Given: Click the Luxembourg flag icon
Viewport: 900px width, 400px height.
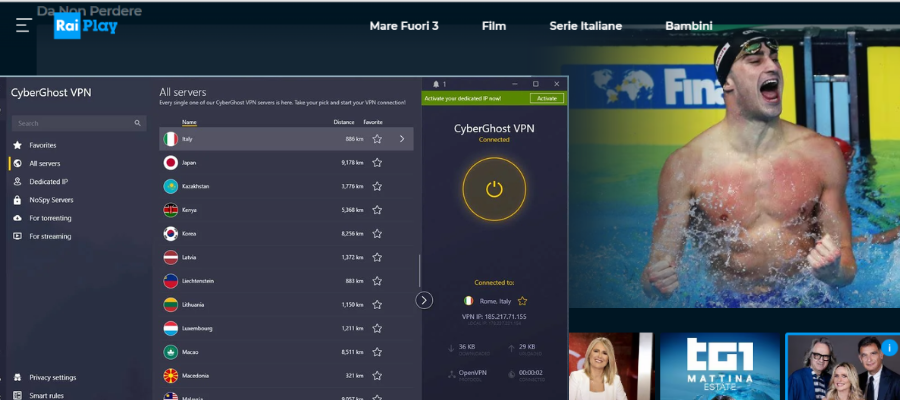Looking at the screenshot, I should click(x=170, y=328).
